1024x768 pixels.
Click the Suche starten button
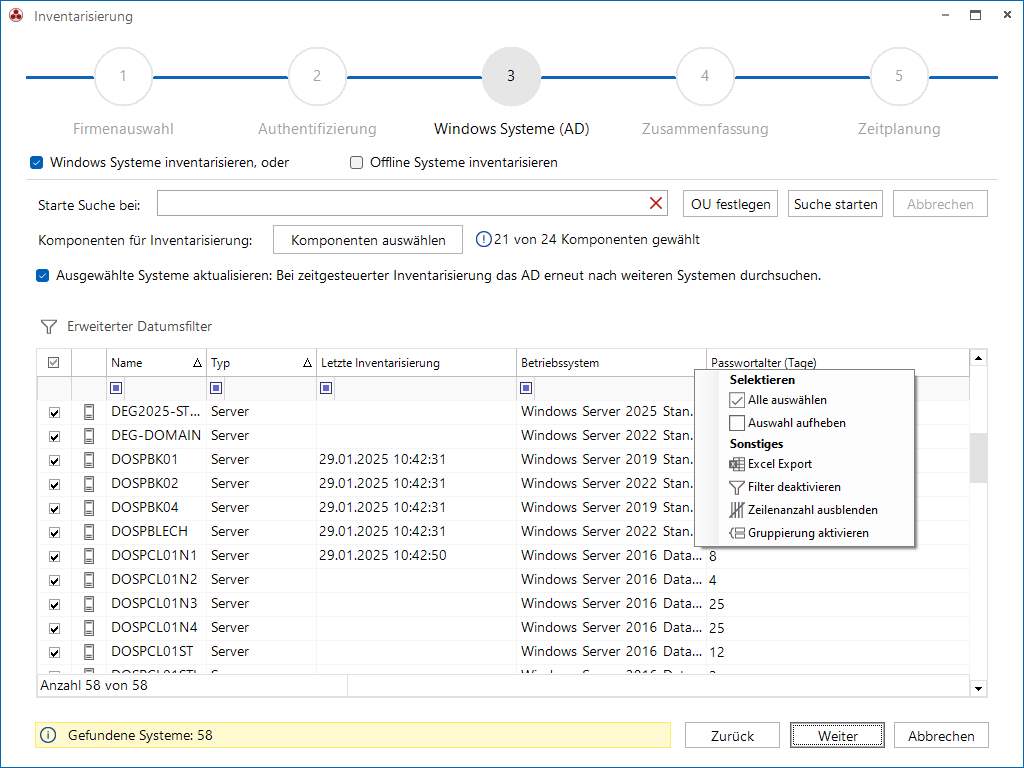(x=835, y=204)
